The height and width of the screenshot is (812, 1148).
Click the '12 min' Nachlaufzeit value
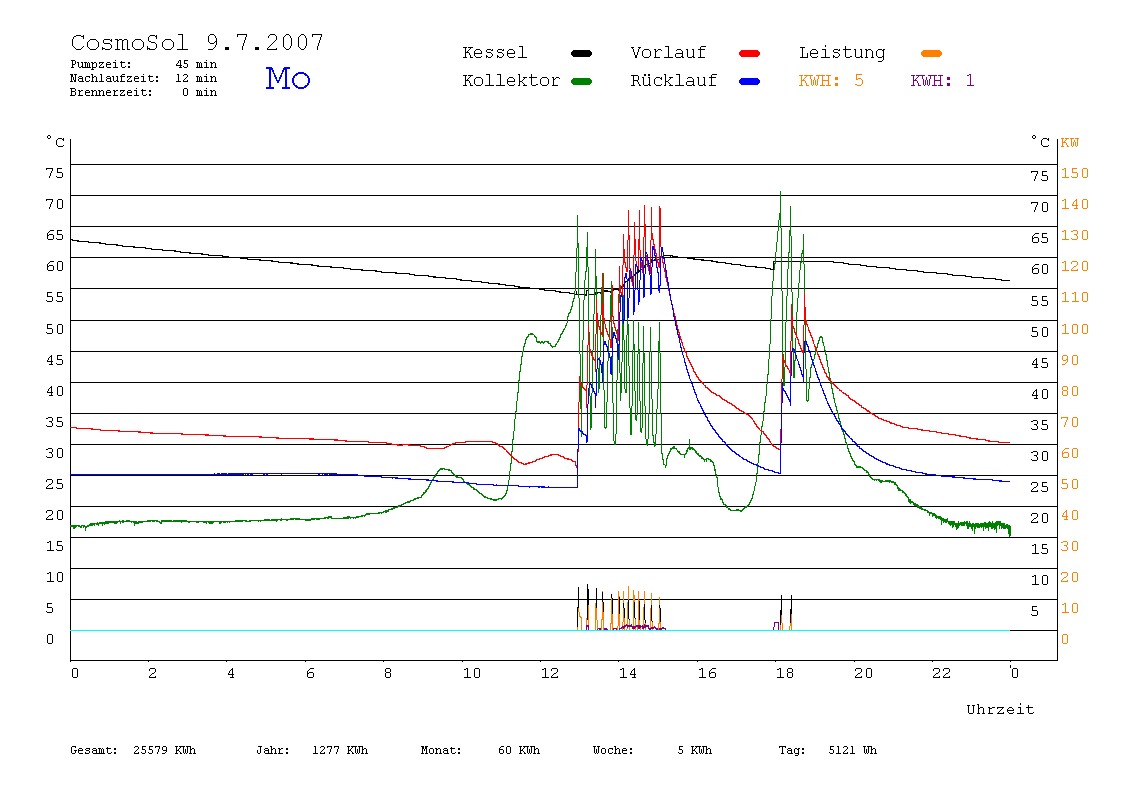195,78
